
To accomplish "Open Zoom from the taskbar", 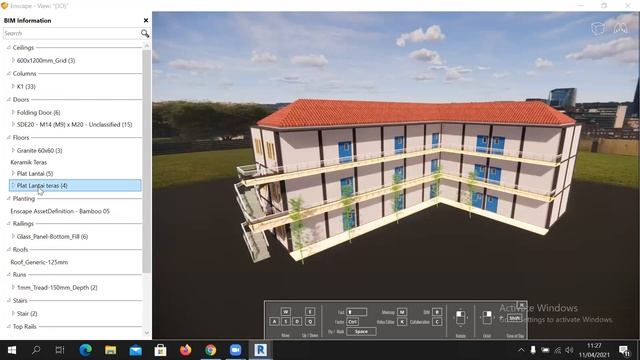I will tap(236, 350).
